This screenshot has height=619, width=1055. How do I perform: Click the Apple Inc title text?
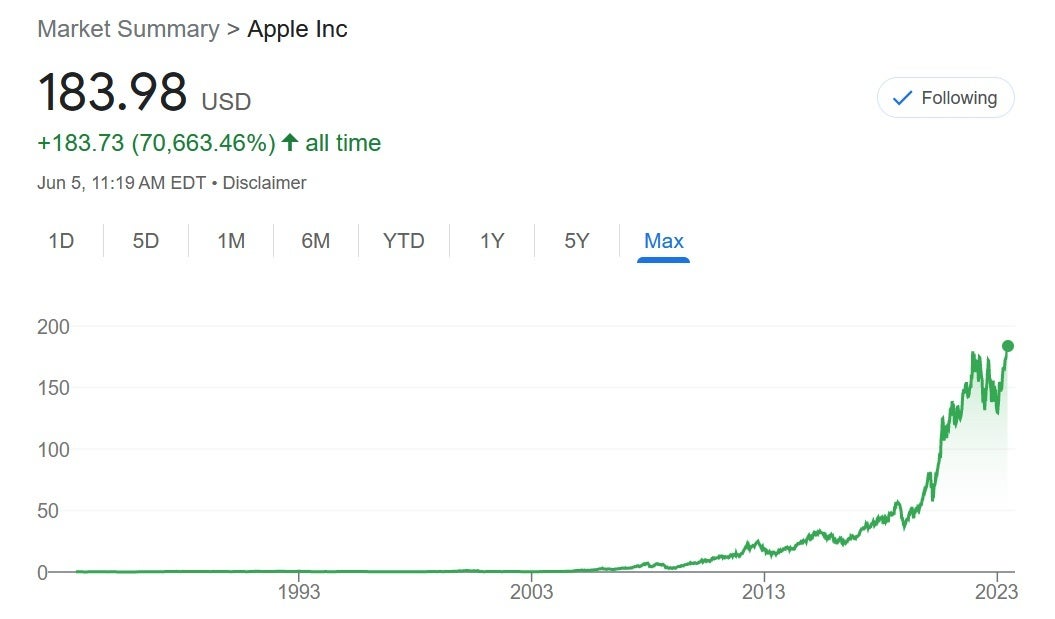(298, 29)
